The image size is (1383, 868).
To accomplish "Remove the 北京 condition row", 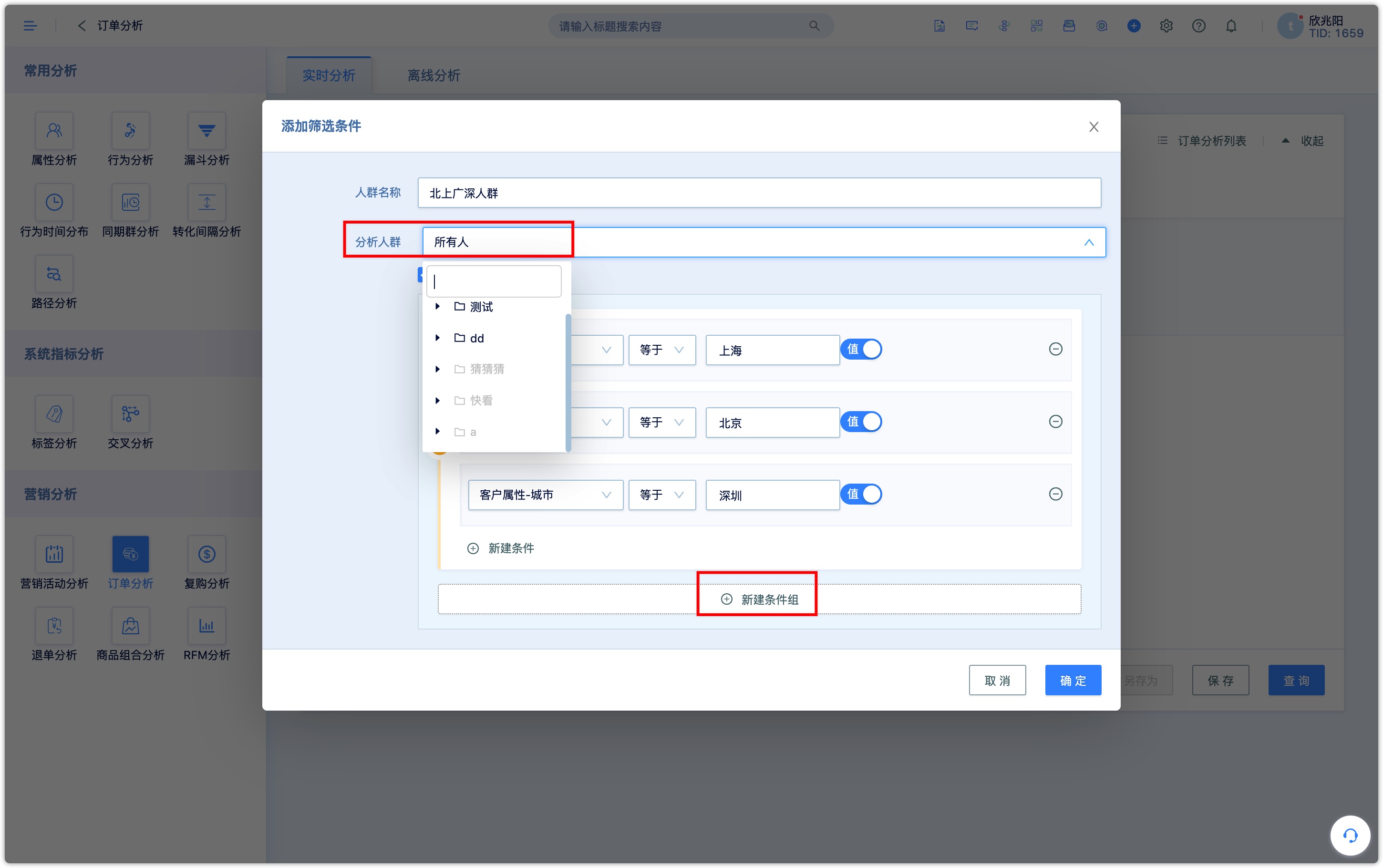I will 1055,422.
